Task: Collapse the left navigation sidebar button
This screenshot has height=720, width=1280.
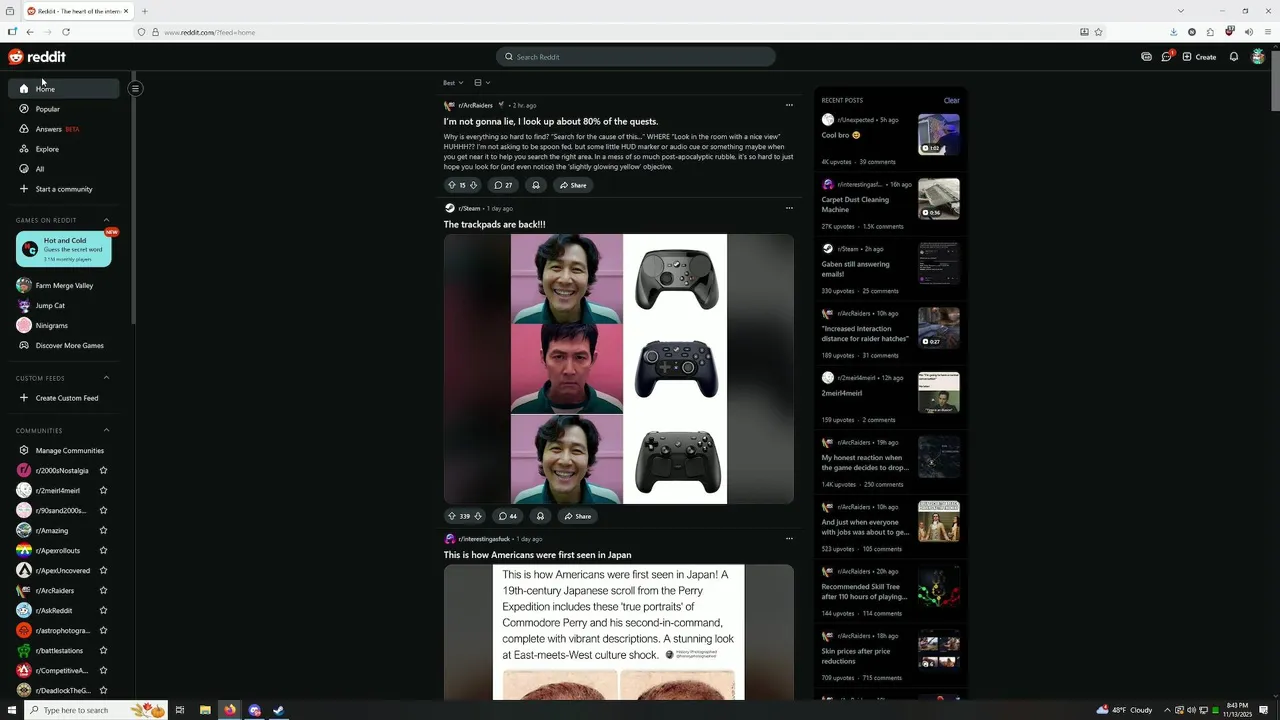Action: tap(135, 88)
